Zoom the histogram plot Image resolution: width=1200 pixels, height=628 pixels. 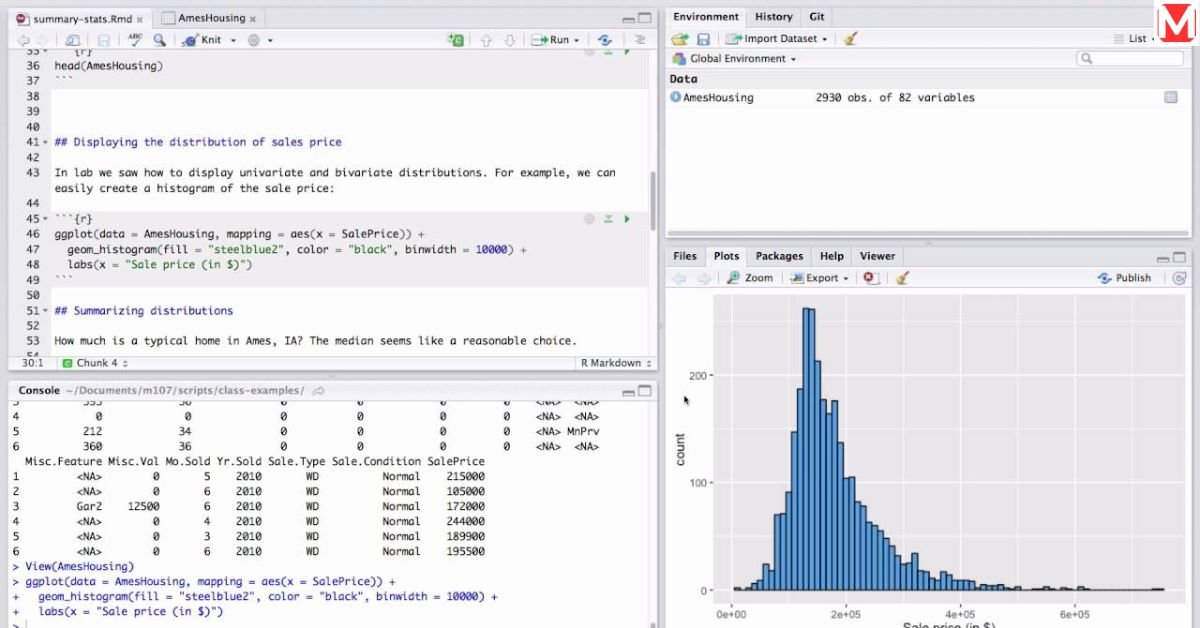[750, 278]
